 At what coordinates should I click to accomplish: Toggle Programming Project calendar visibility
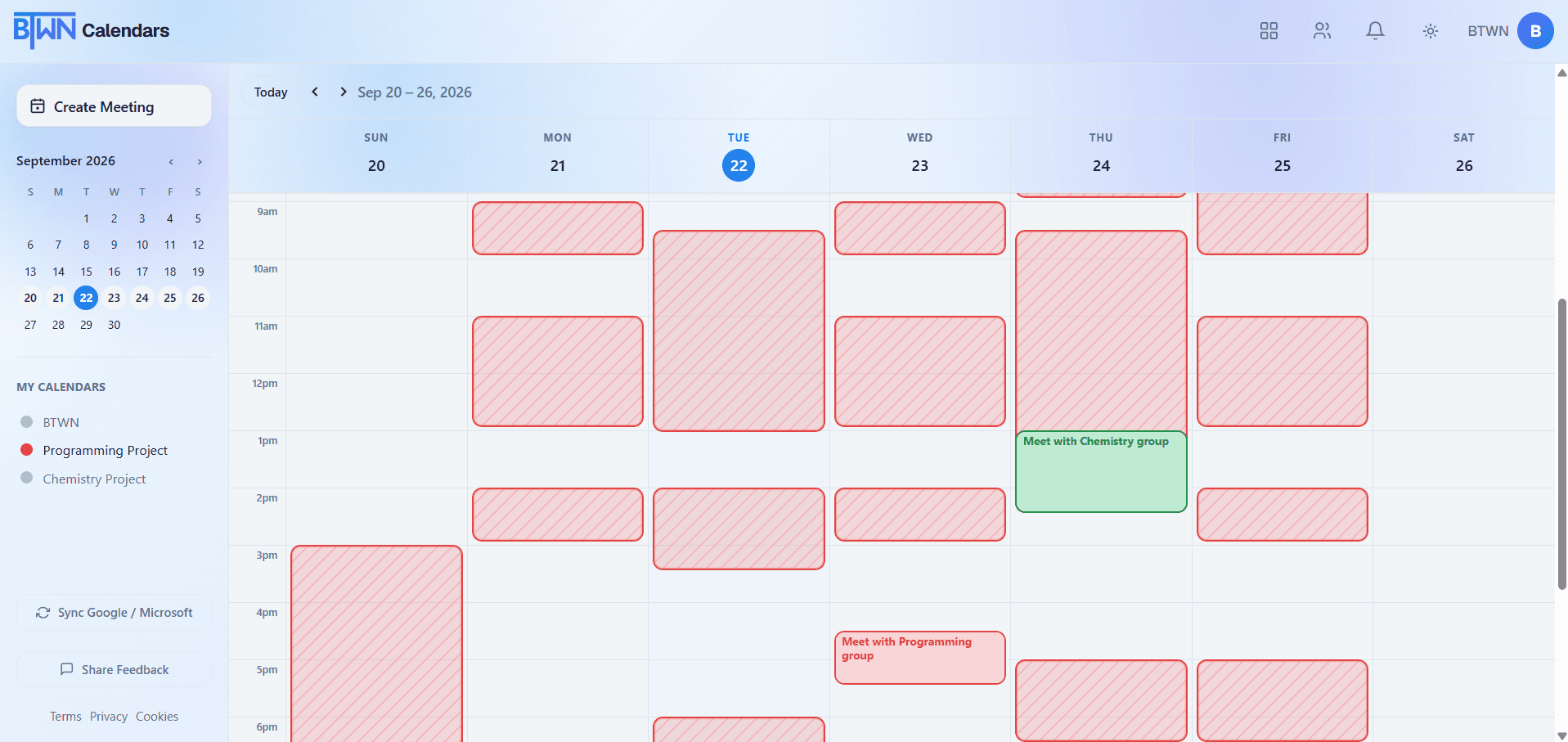(94, 450)
